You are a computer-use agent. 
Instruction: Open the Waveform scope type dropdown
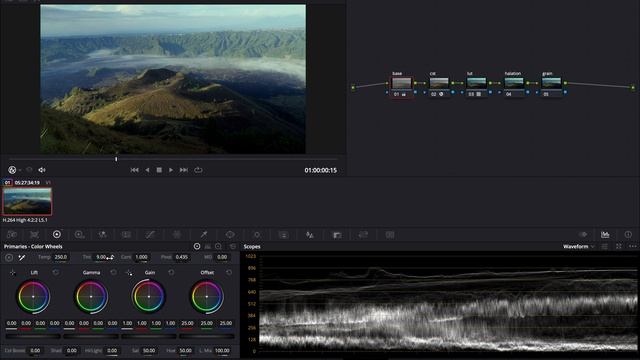click(579, 246)
